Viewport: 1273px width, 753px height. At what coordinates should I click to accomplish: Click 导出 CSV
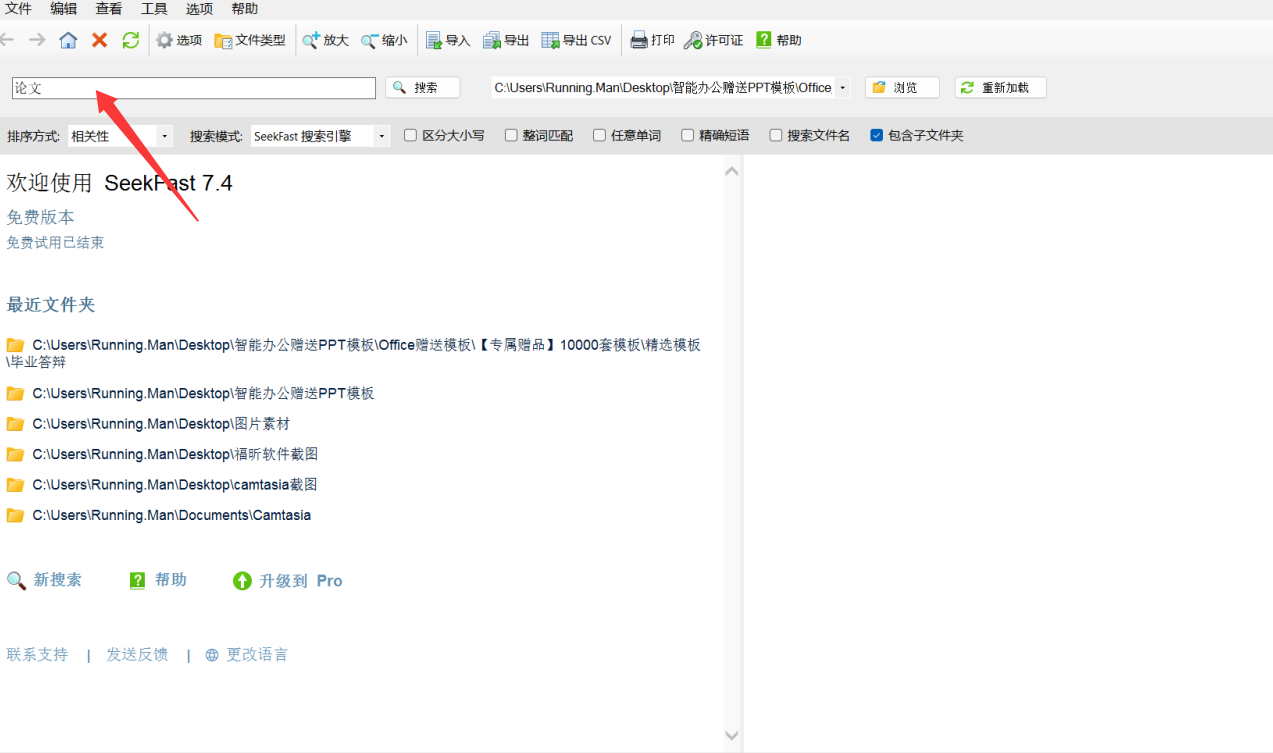coord(576,40)
